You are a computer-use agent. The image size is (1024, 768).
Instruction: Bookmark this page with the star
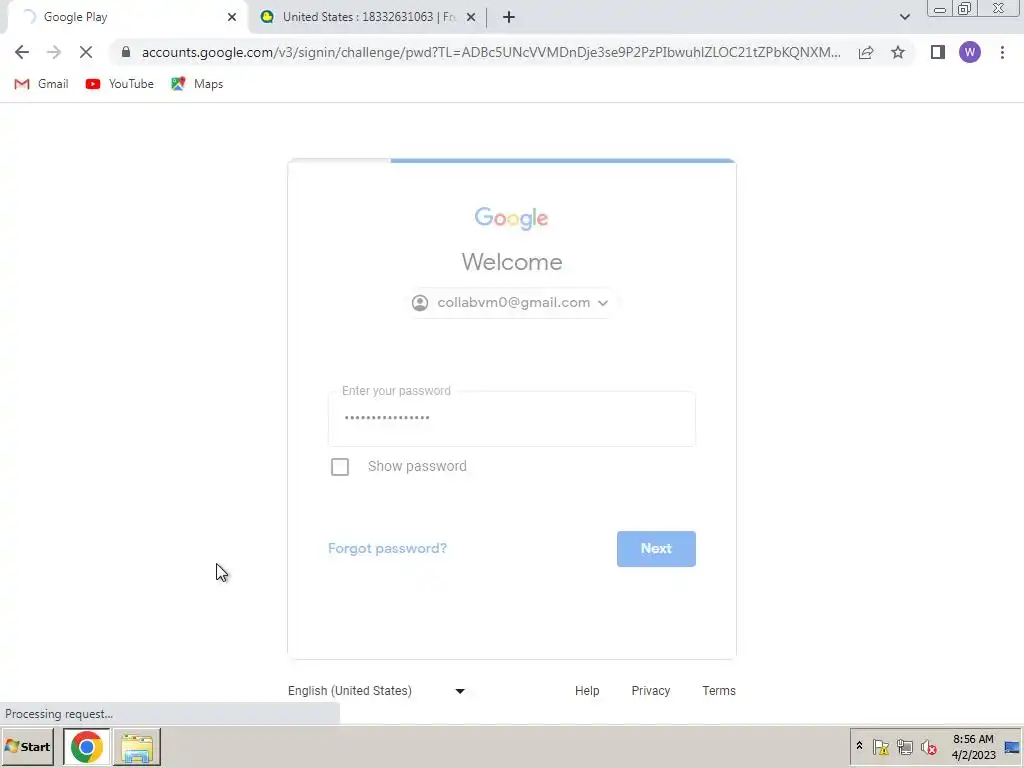coord(898,52)
